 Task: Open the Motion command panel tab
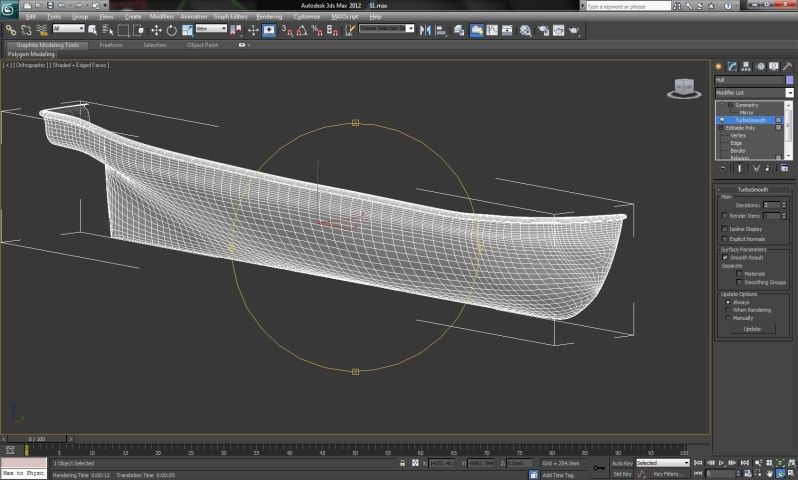760,67
